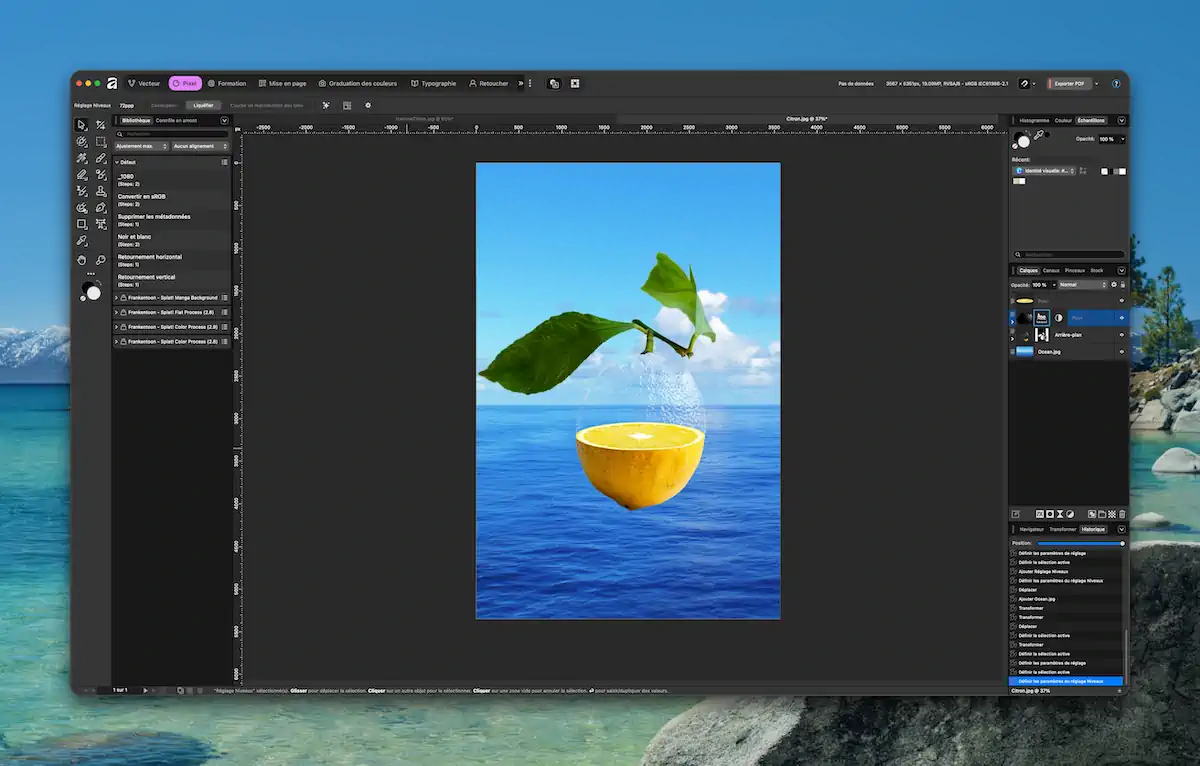Screen dimensions: 1200x766
Task: Expand Frankentoon Splatt Manga Background group
Action: click(x=117, y=297)
